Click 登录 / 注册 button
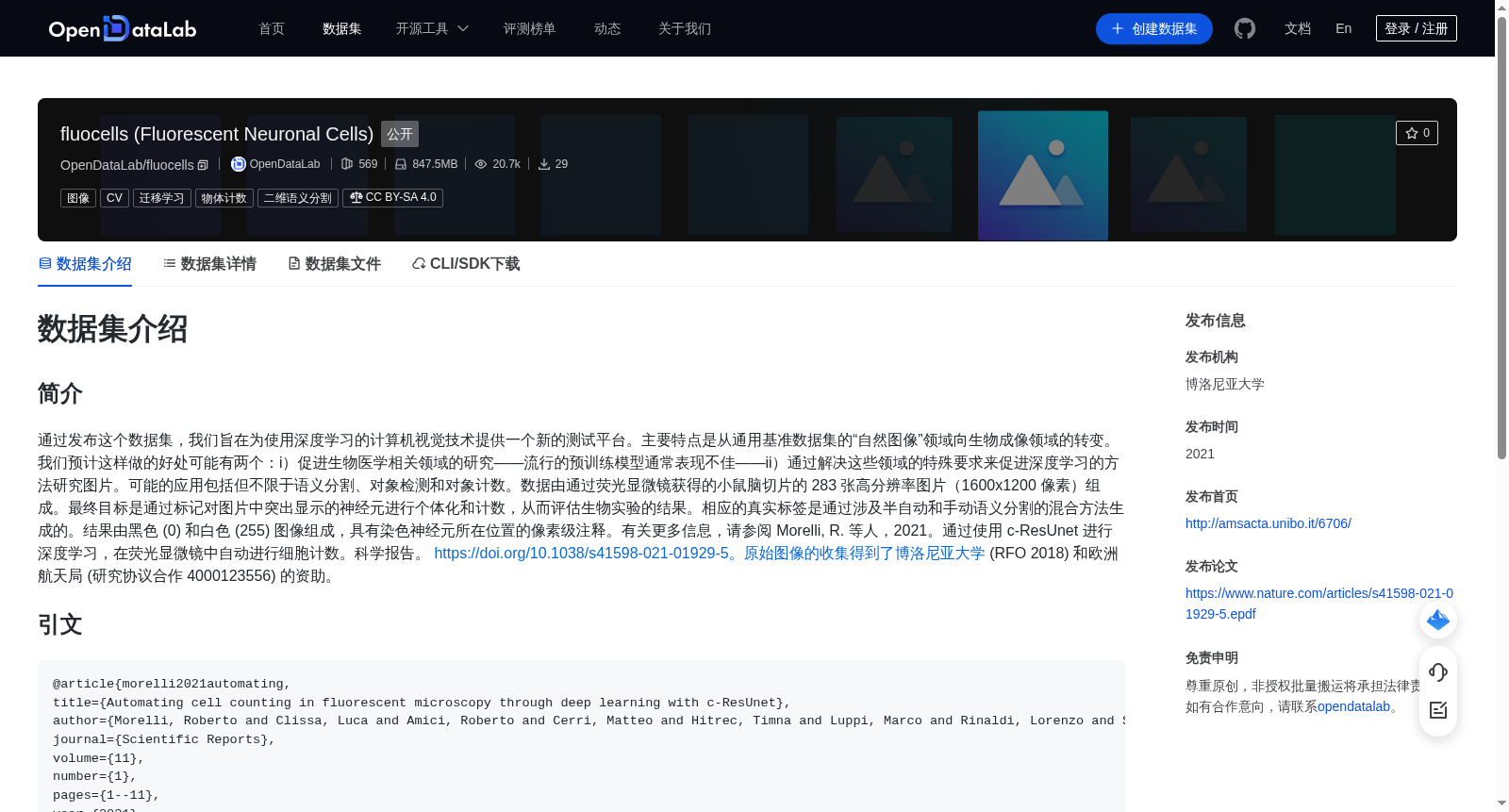 pyautogui.click(x=1417, y=28)
